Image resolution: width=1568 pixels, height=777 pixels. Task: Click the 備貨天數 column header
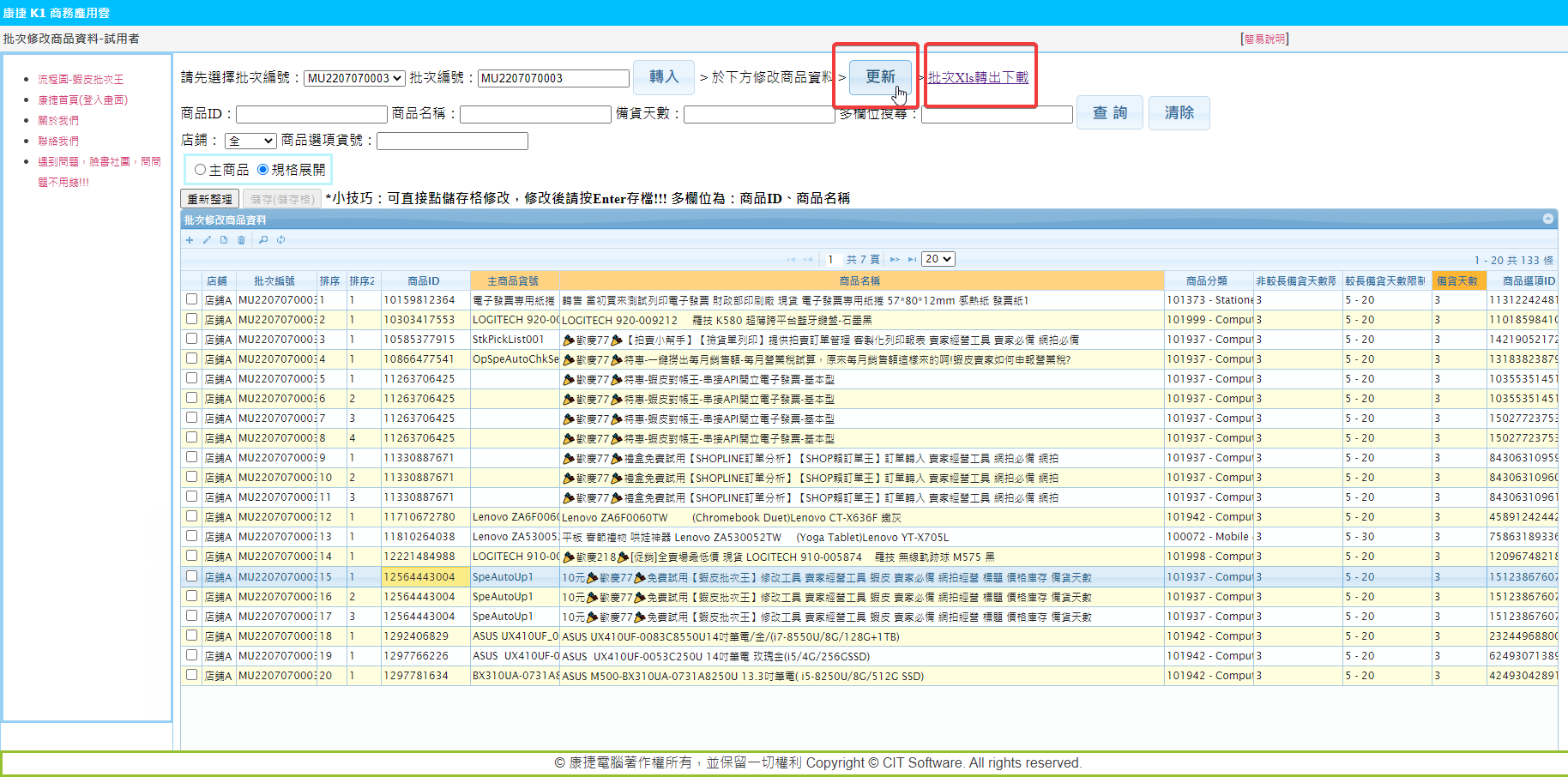point(1457,280)
